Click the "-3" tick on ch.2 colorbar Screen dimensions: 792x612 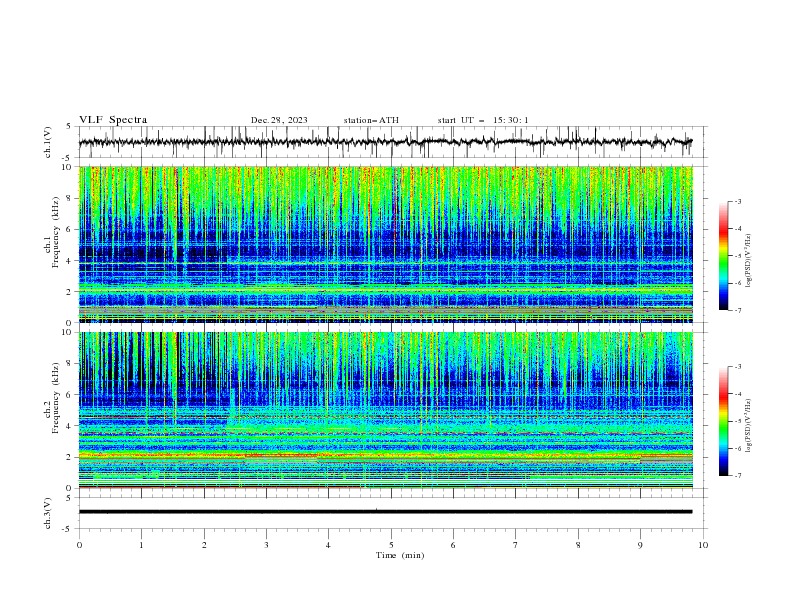[x=738, y=367]
